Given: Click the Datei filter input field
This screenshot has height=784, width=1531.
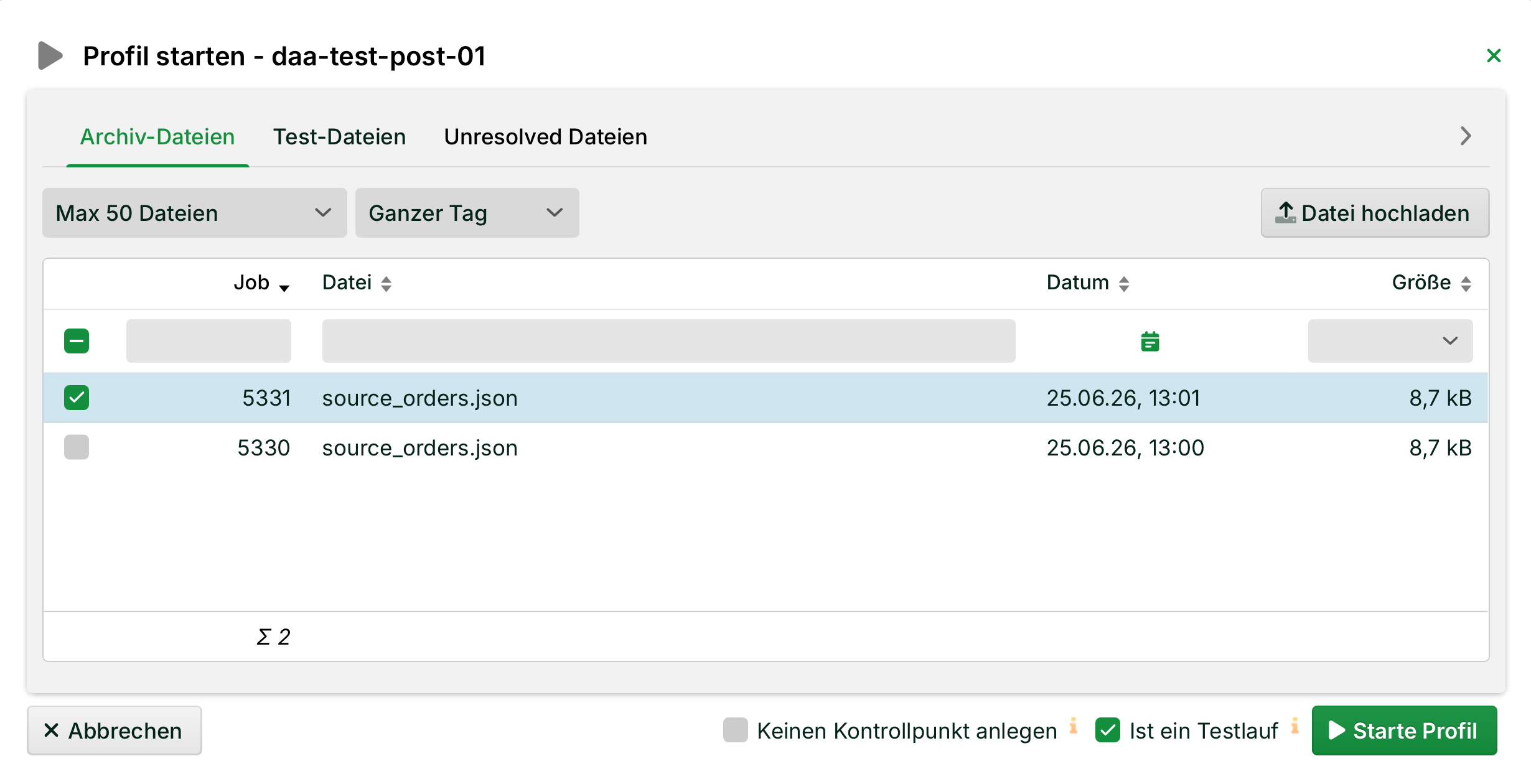Looking at the screenshot, I should tap(668, 341).
